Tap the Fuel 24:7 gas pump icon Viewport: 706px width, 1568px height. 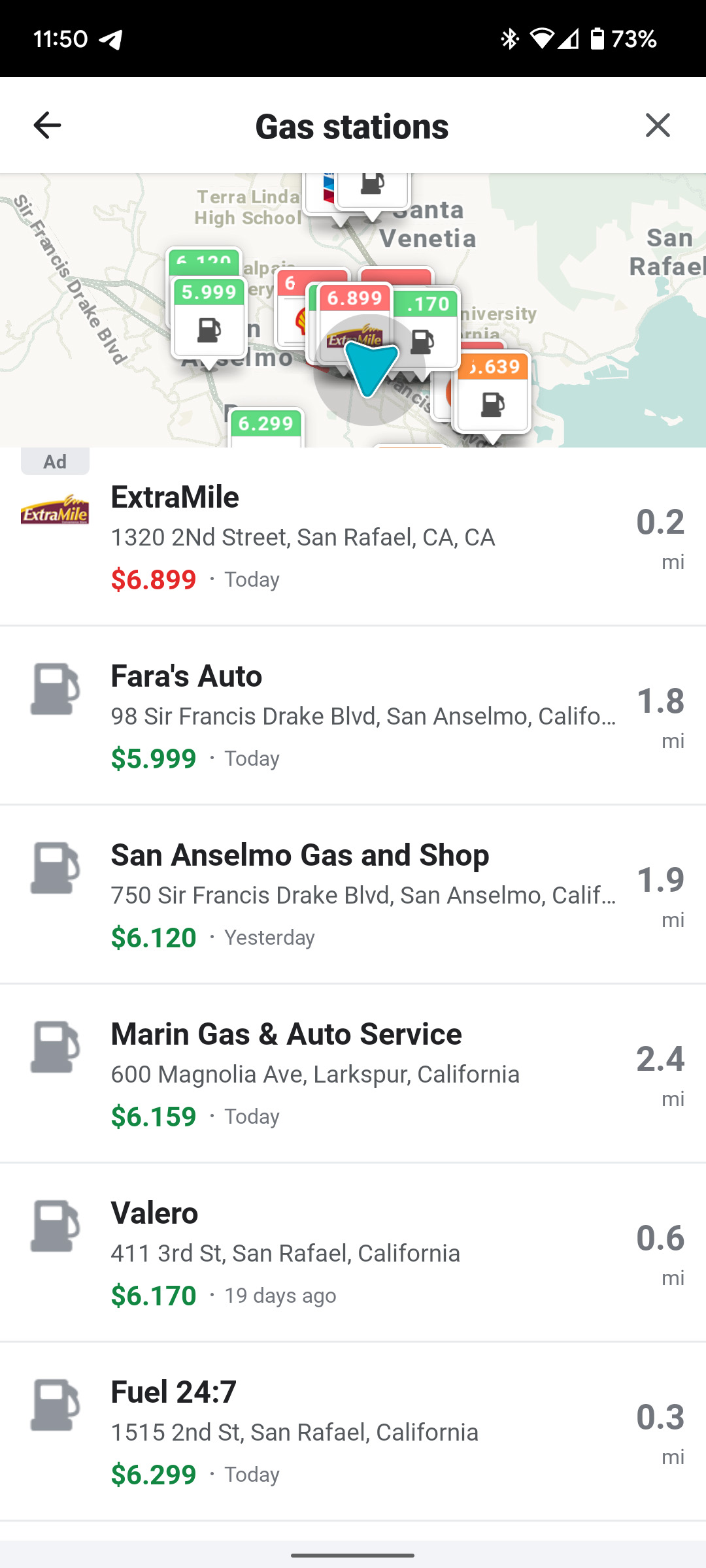(55, 1405)
